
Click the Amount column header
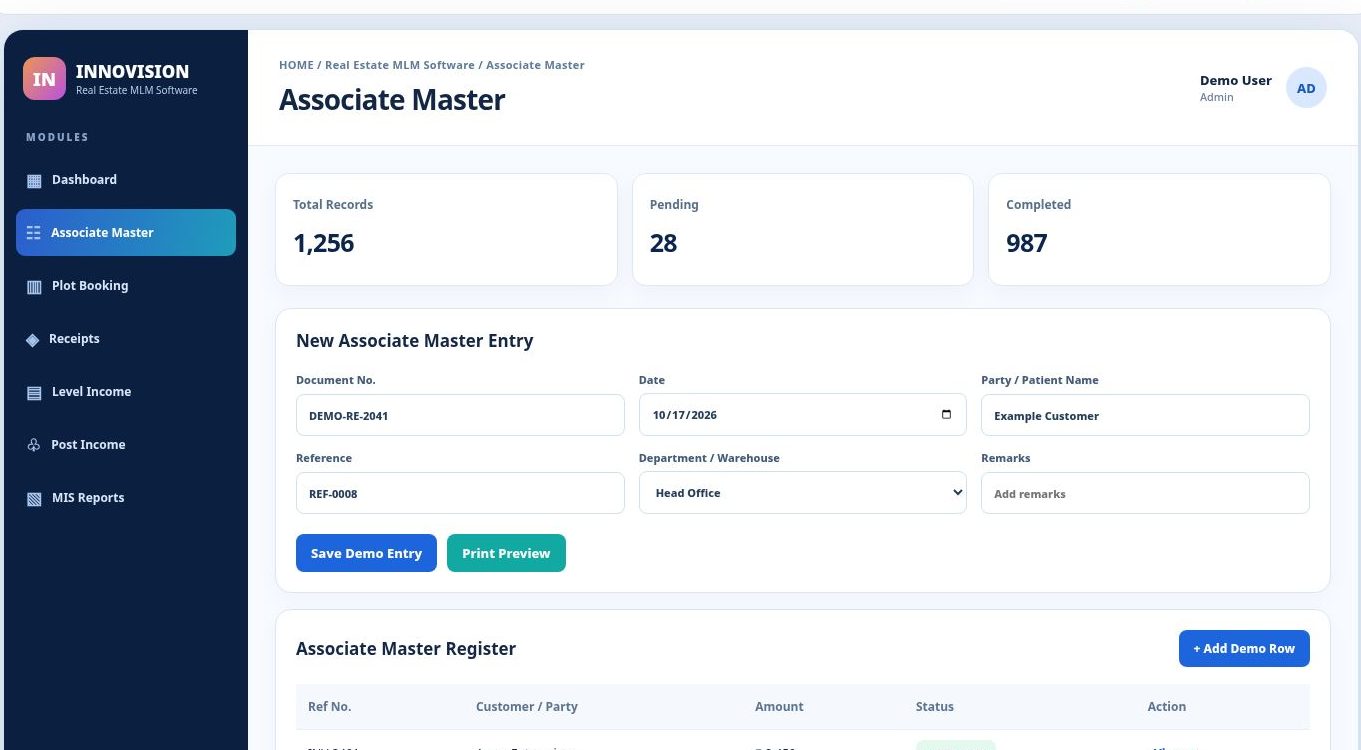click(x=779, y=706)
